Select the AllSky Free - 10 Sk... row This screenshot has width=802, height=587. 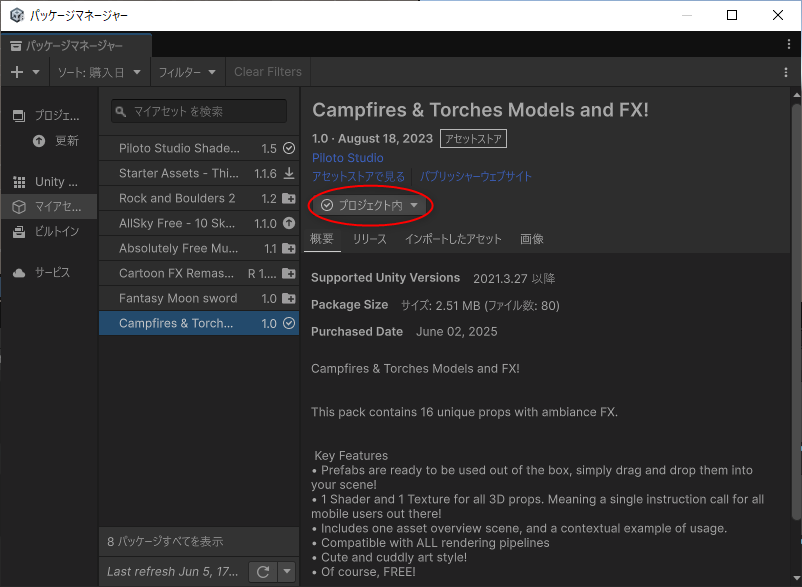tap(199, 223)
